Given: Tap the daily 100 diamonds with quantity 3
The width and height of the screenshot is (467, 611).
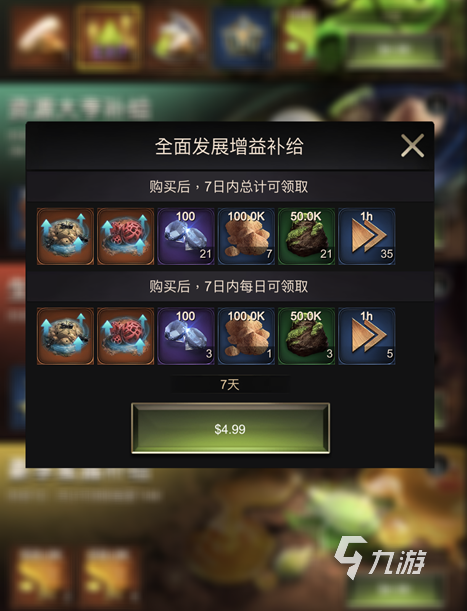Looking at the screenshot, I should [x=186, y=336].
